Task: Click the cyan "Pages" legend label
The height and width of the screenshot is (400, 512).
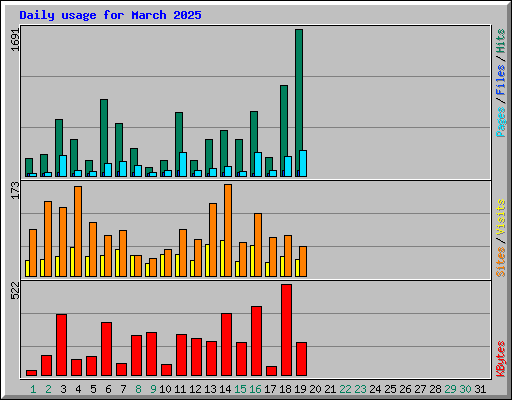Action: point(501,122)
